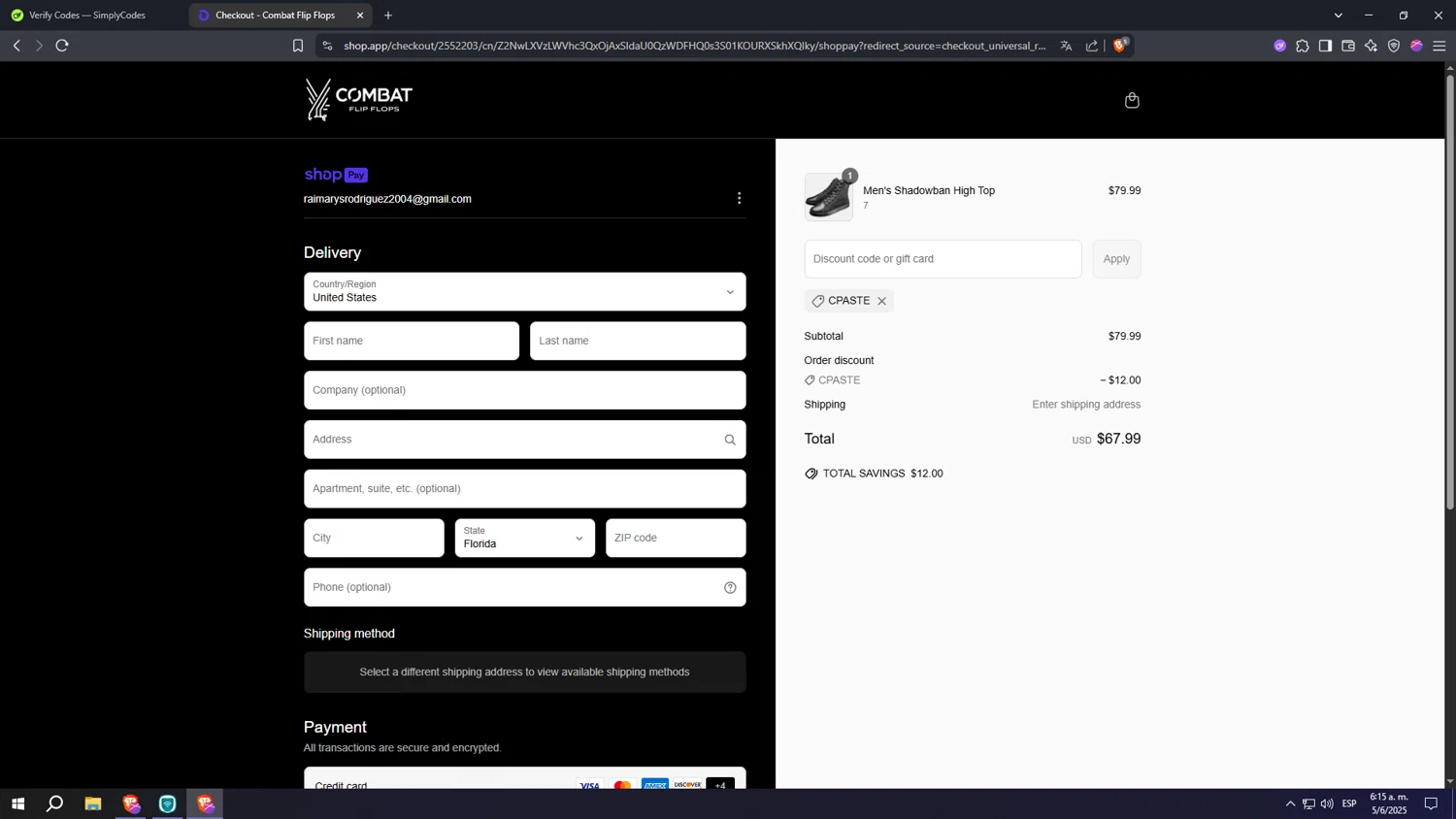This screenshot has height=819, width=1456.
Task: Expand the Country/Region dropdown
Action: [x=525, y=292]
